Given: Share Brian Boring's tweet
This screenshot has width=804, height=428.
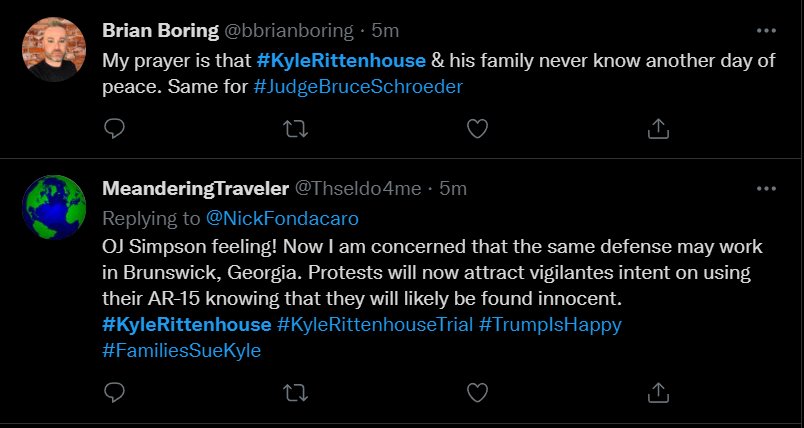Looking at the screenshot, I should pos(658,128).
